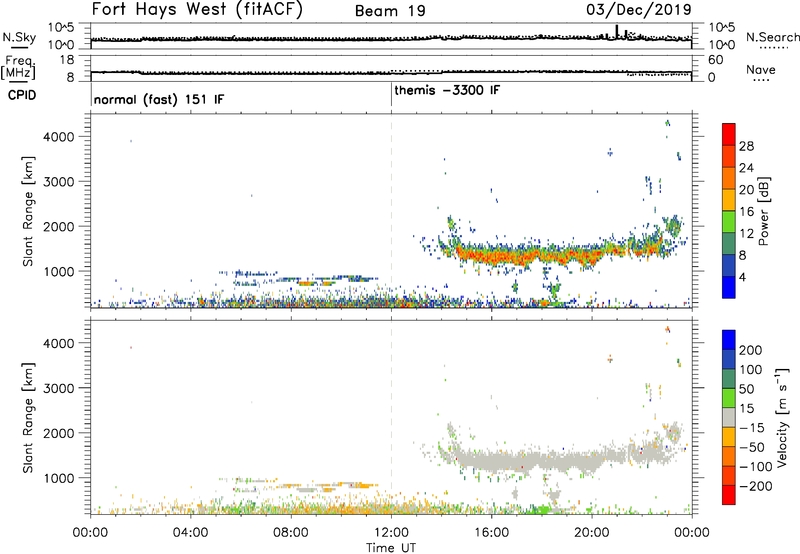Image resolution: width=800 pixels, height=554 pixels.
Task: Click the 'Time UT' axis title
Action: click(x=391, y=548)
